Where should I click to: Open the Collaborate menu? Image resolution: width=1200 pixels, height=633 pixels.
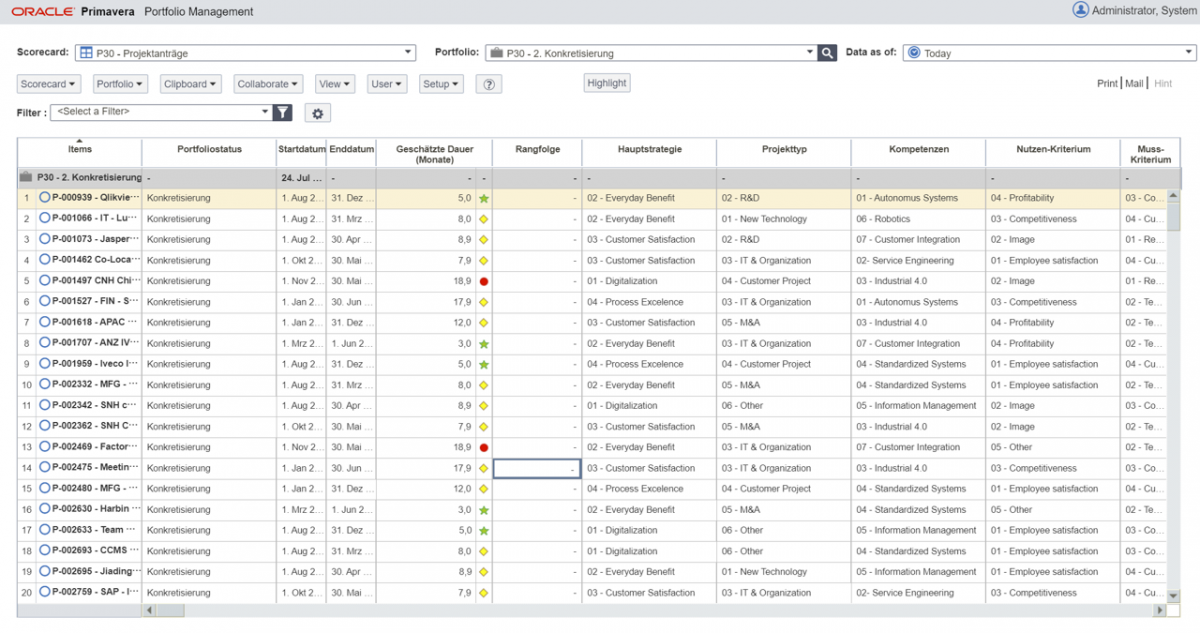(268, 84)
